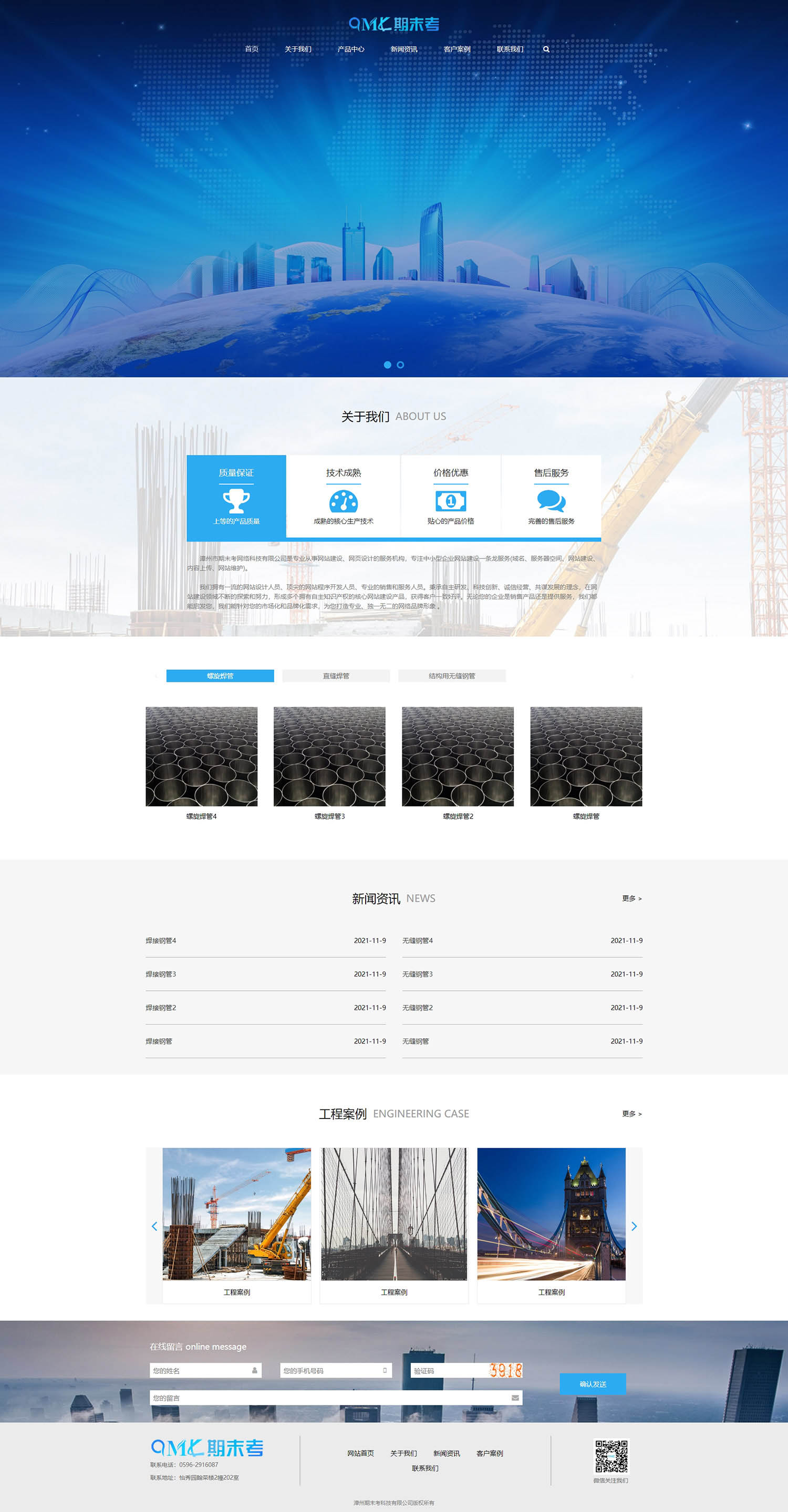Screen dimensions: 788x1512
Task: Click the money icon under 价格优惠
Action: coord(451,501)
